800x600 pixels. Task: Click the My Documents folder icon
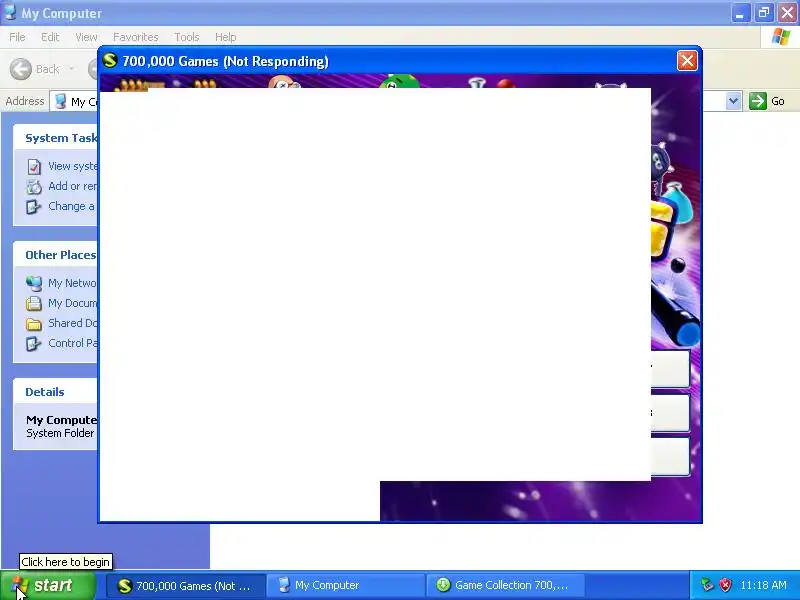[x=34, y=303]
